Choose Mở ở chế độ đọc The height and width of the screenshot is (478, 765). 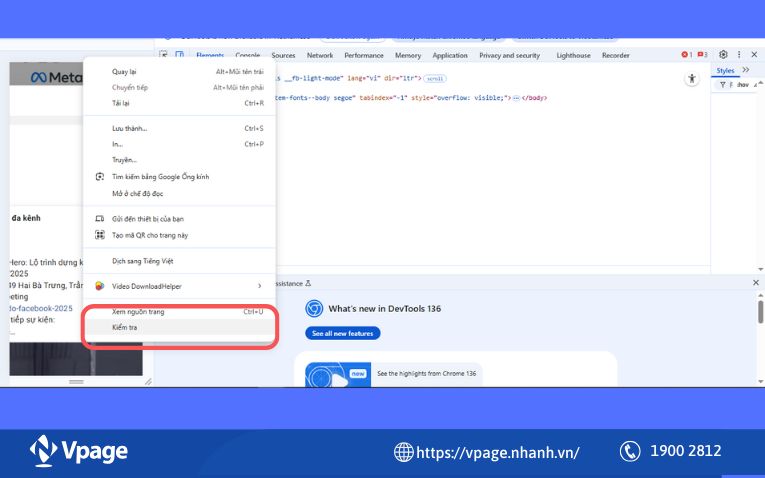[180, 194]
